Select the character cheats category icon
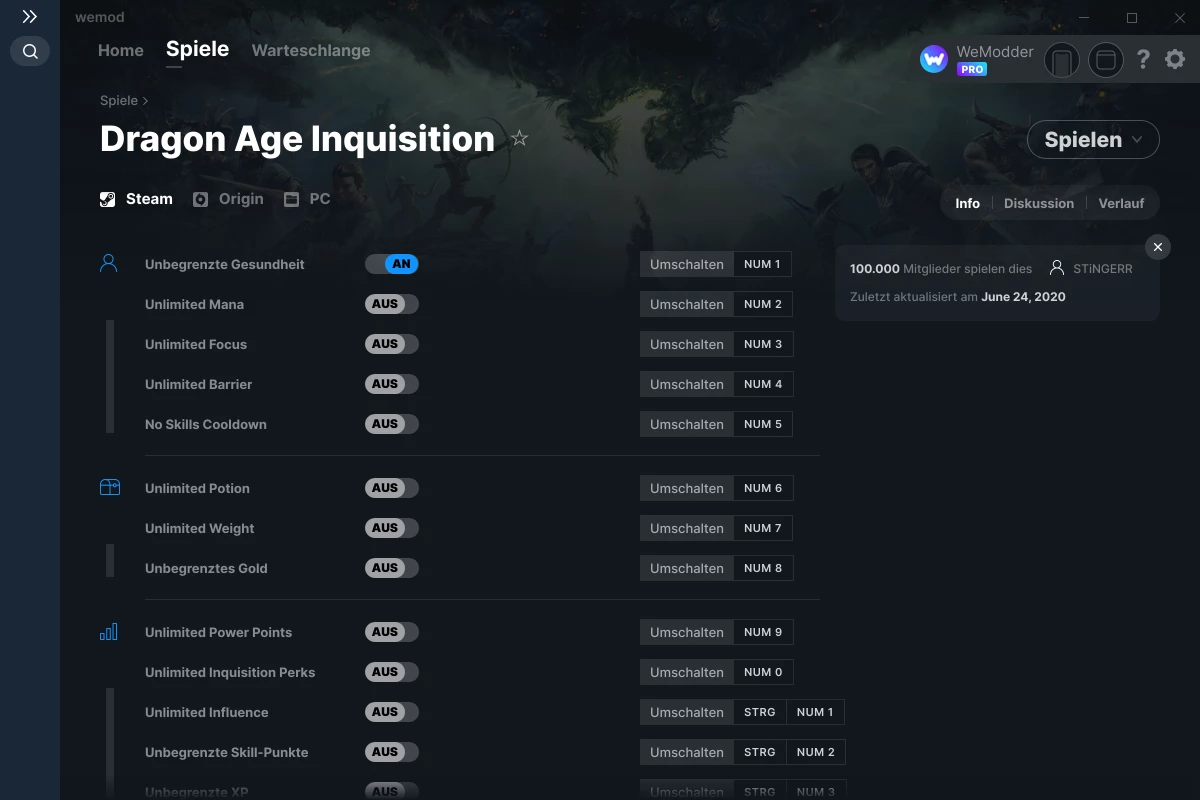The width and height of the screenshot is (1200, 800). point(110,262)
